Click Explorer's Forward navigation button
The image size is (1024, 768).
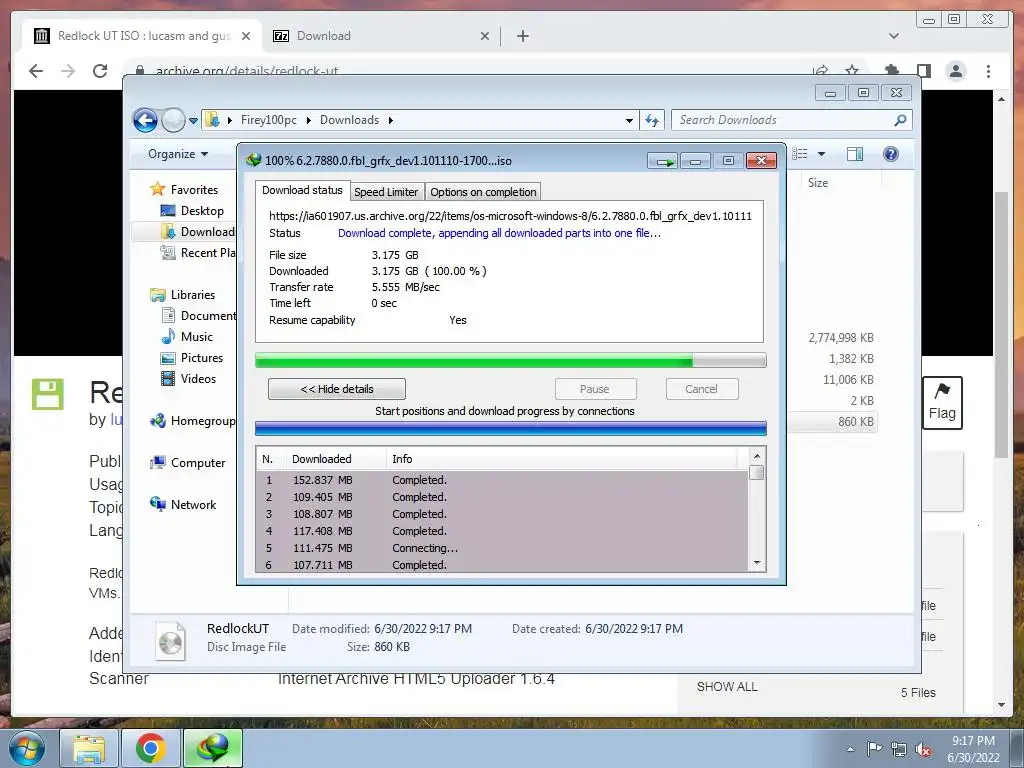173,120
